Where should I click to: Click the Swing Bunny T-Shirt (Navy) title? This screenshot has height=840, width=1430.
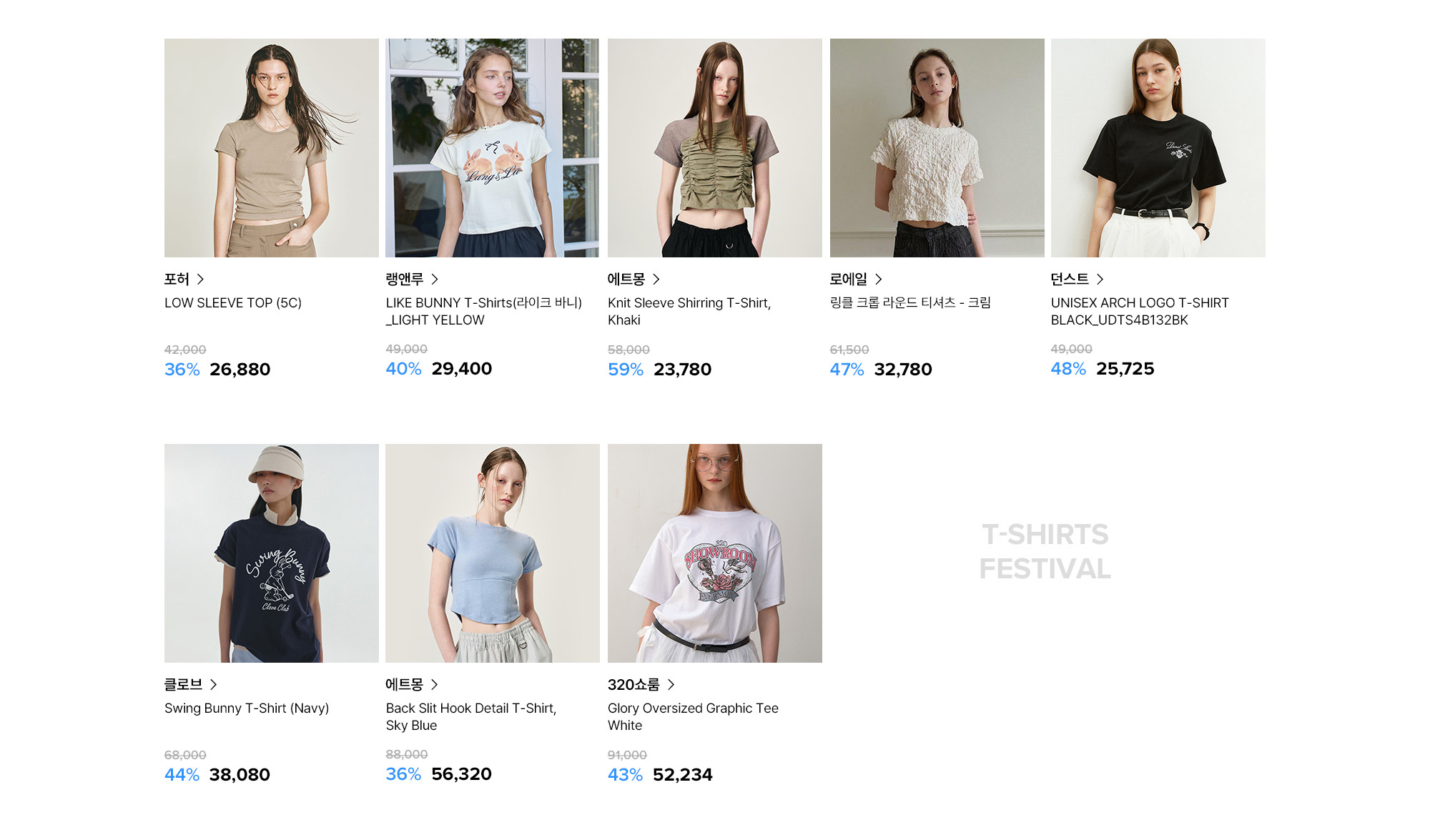(x=247, y=708)
